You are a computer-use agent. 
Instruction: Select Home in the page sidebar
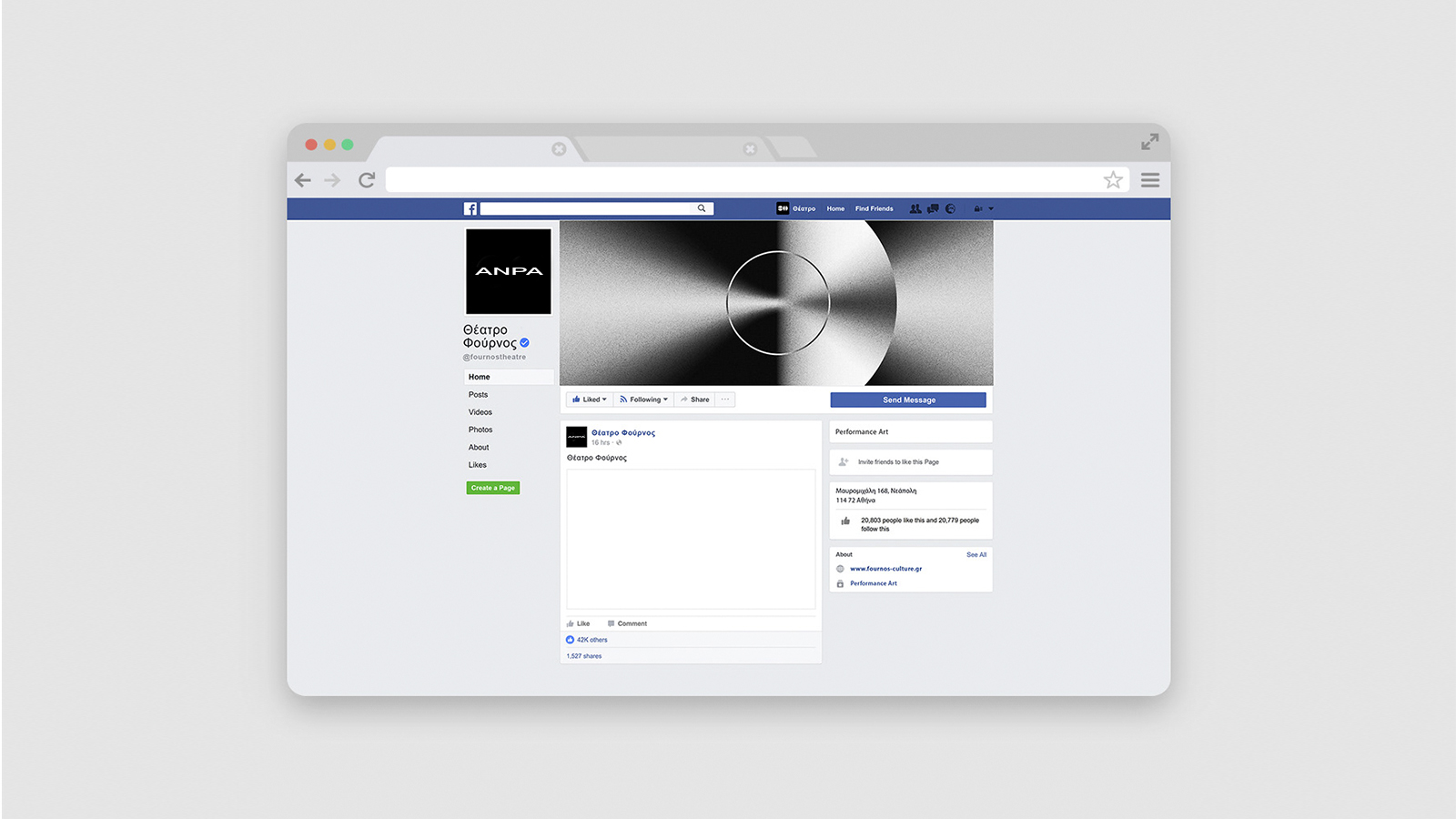tap(509, 377)
